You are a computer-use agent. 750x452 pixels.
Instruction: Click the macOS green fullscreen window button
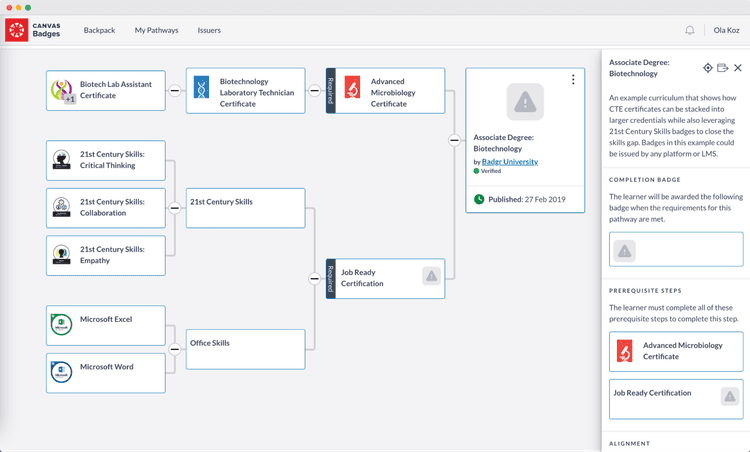tap(28, 8)
